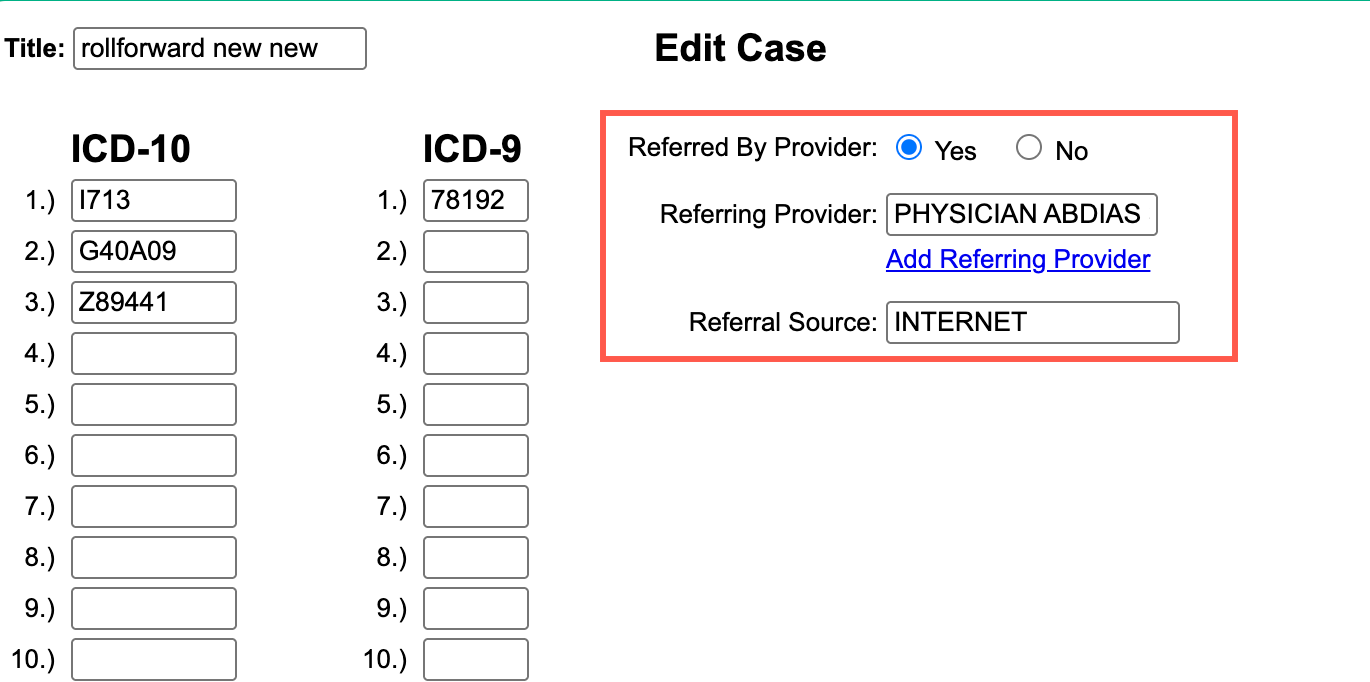Click the Referring Provider field showing PHYSICIAN ABDIAS

[1021, 214]
